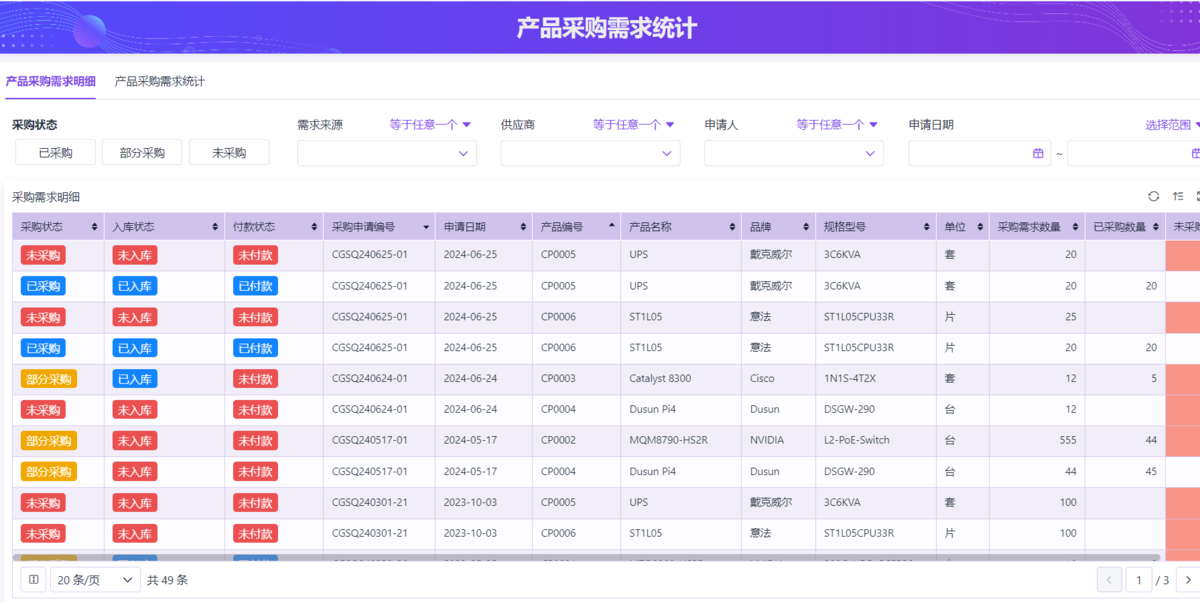
Task: Click the sort icon on 产品编号 column
Action: tap(612, 227)
